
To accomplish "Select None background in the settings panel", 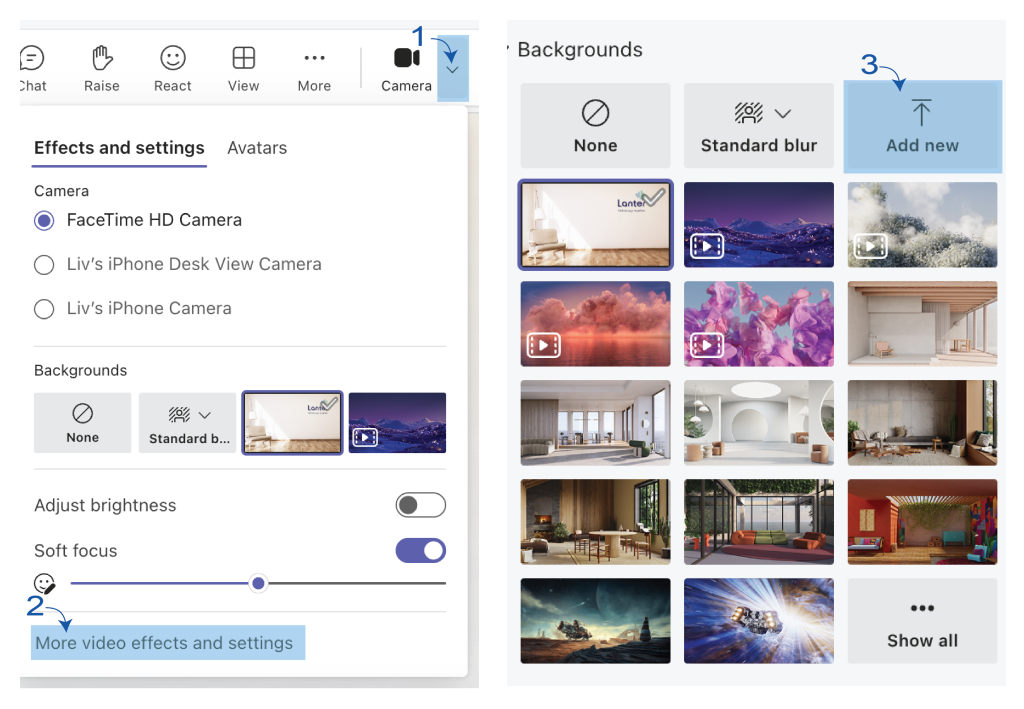I will (x=82, y=423).
